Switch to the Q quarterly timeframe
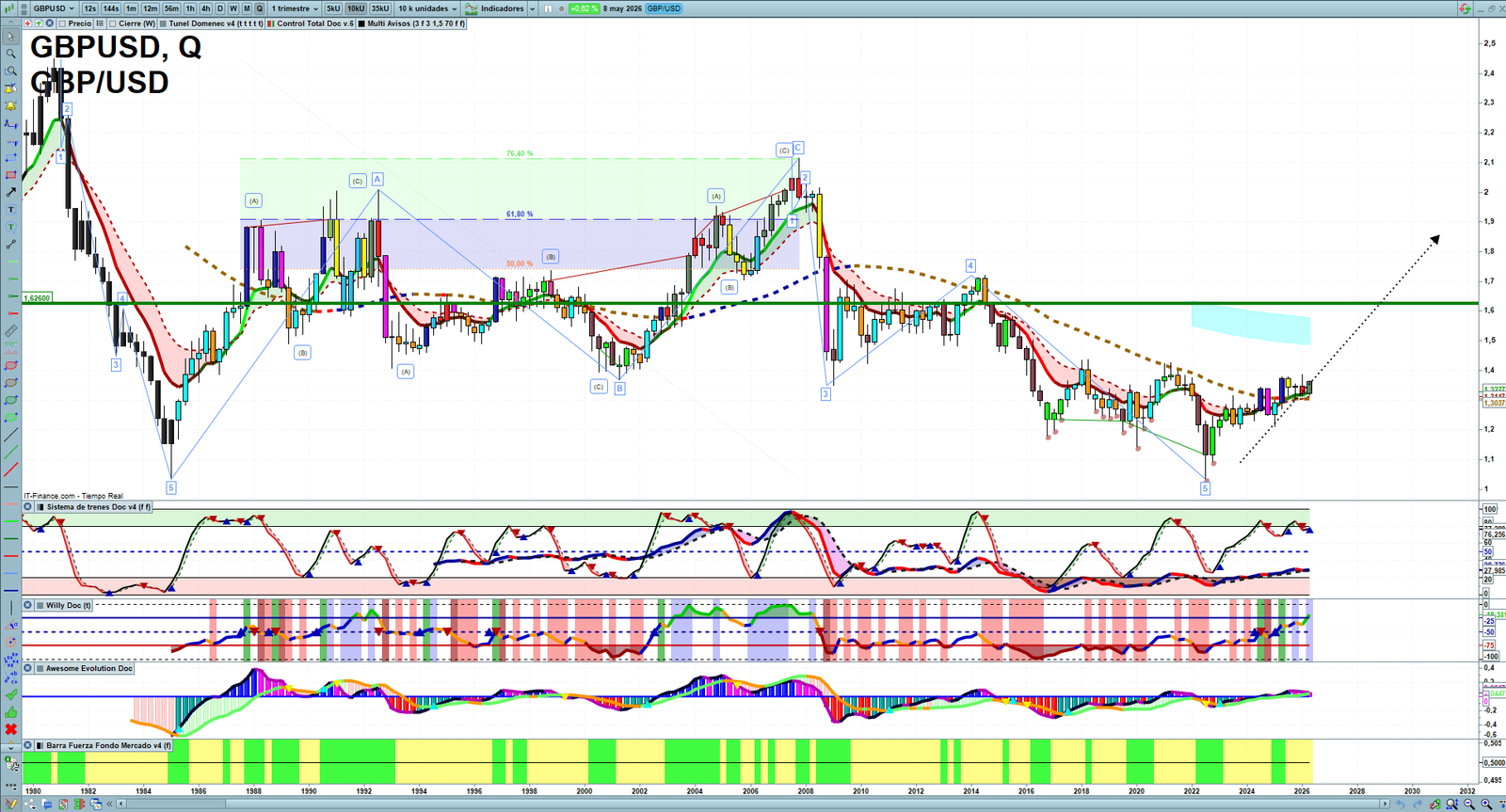The width and height of the screenshot is (1506, 812). point(260,8)
